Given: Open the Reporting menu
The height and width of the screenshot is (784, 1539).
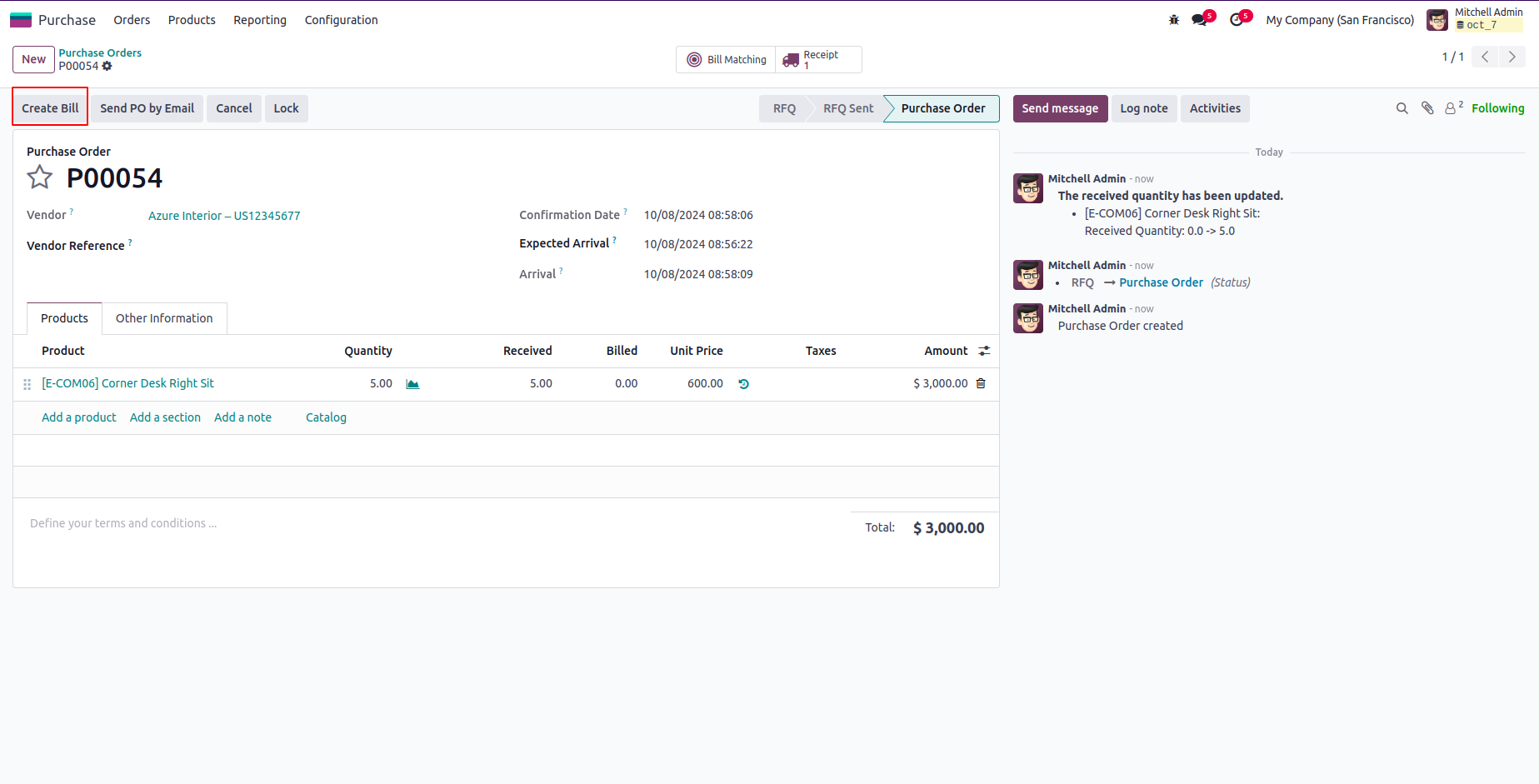Looking at the screenshot, I should pos(260,20).
